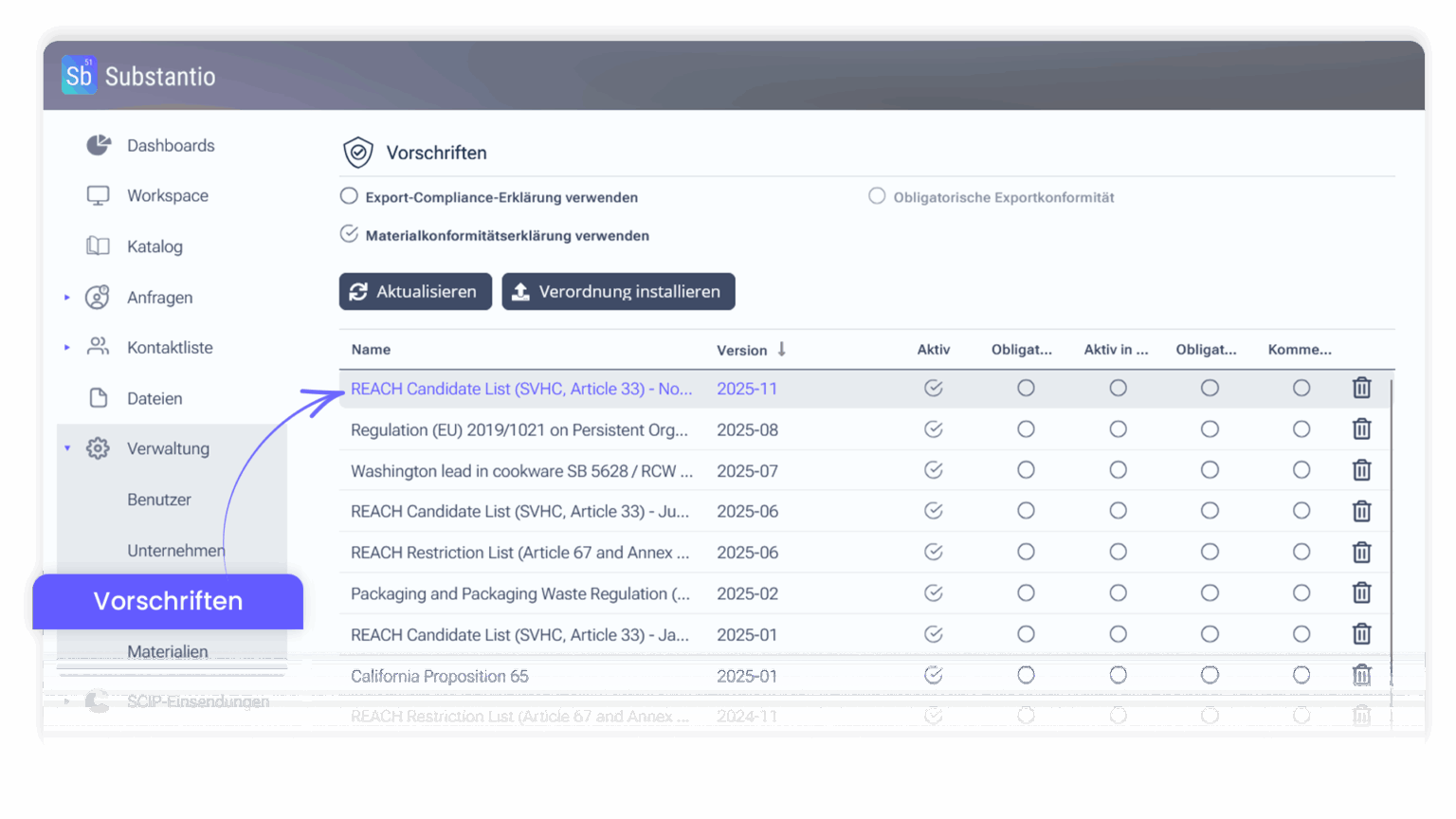This screenshot has height=819, width=1456.
Task: Expand the SCIP-Einsendungen section
Action: point(66,701)
